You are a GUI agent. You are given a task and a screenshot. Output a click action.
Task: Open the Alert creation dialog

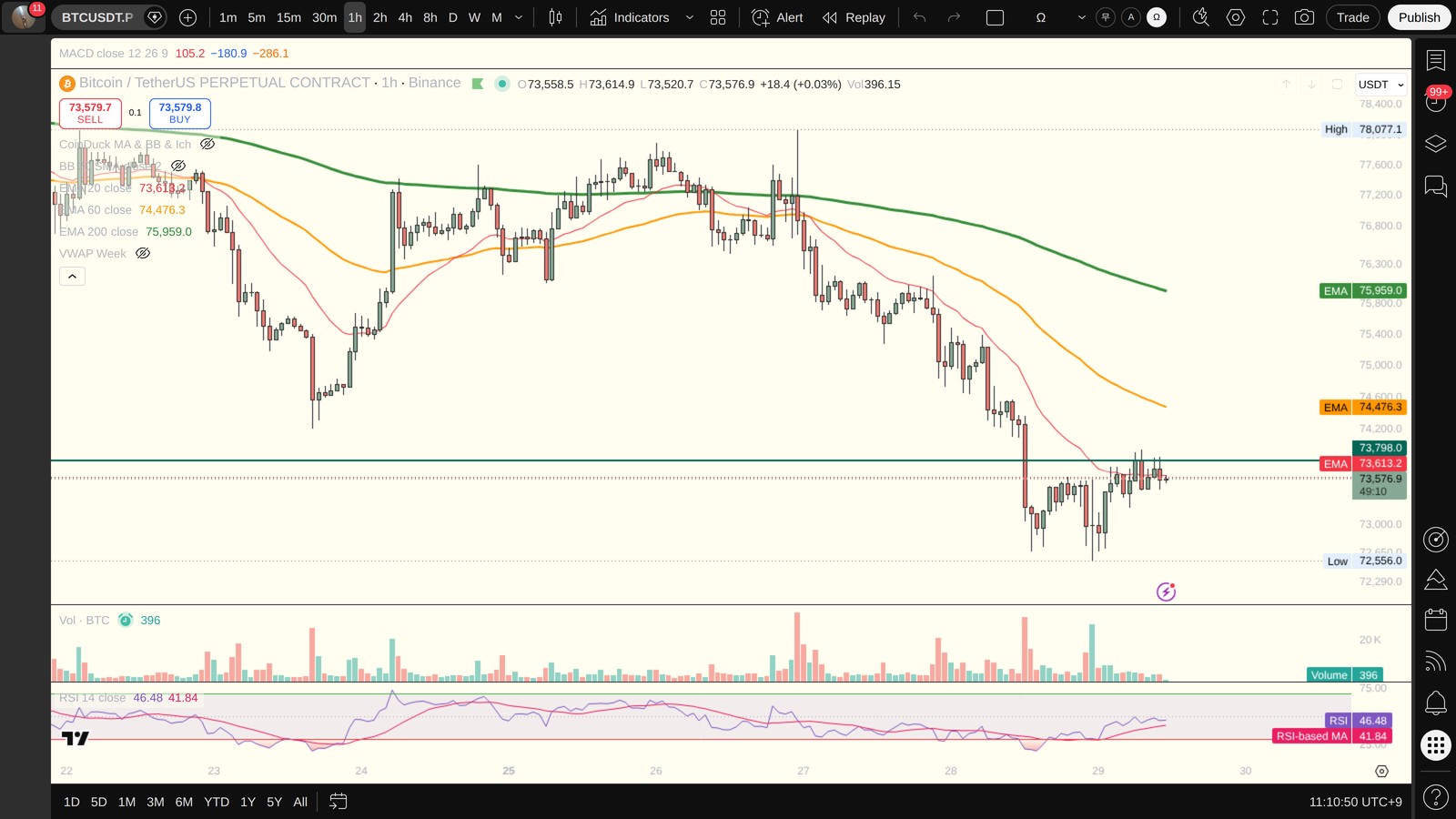coord(778,17)
